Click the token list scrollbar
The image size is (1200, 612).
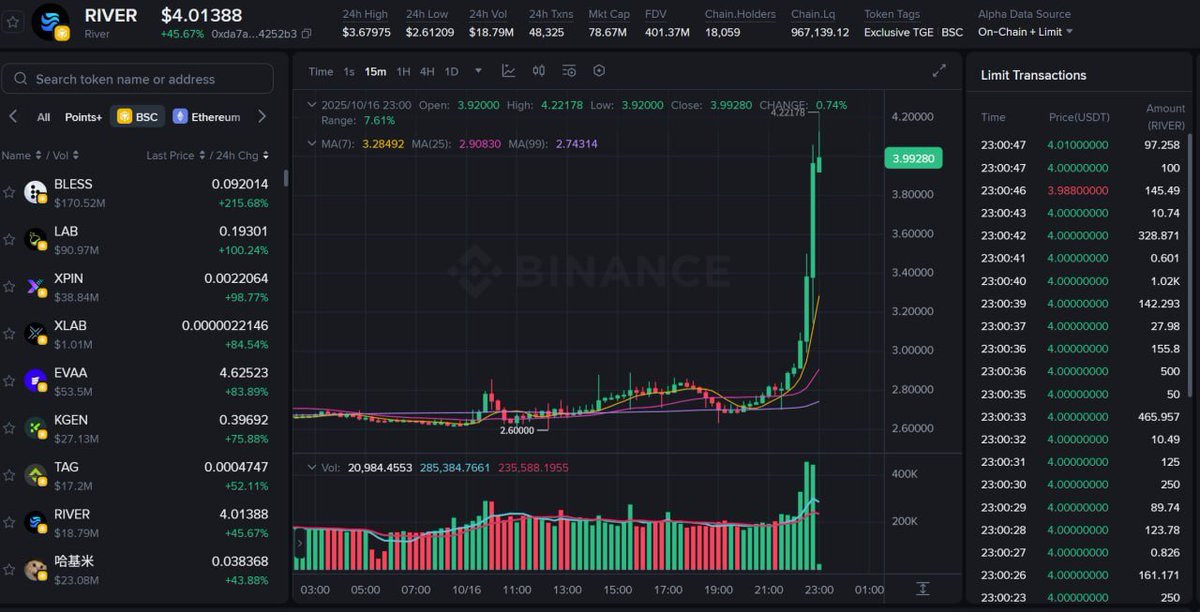click(286, 178)
